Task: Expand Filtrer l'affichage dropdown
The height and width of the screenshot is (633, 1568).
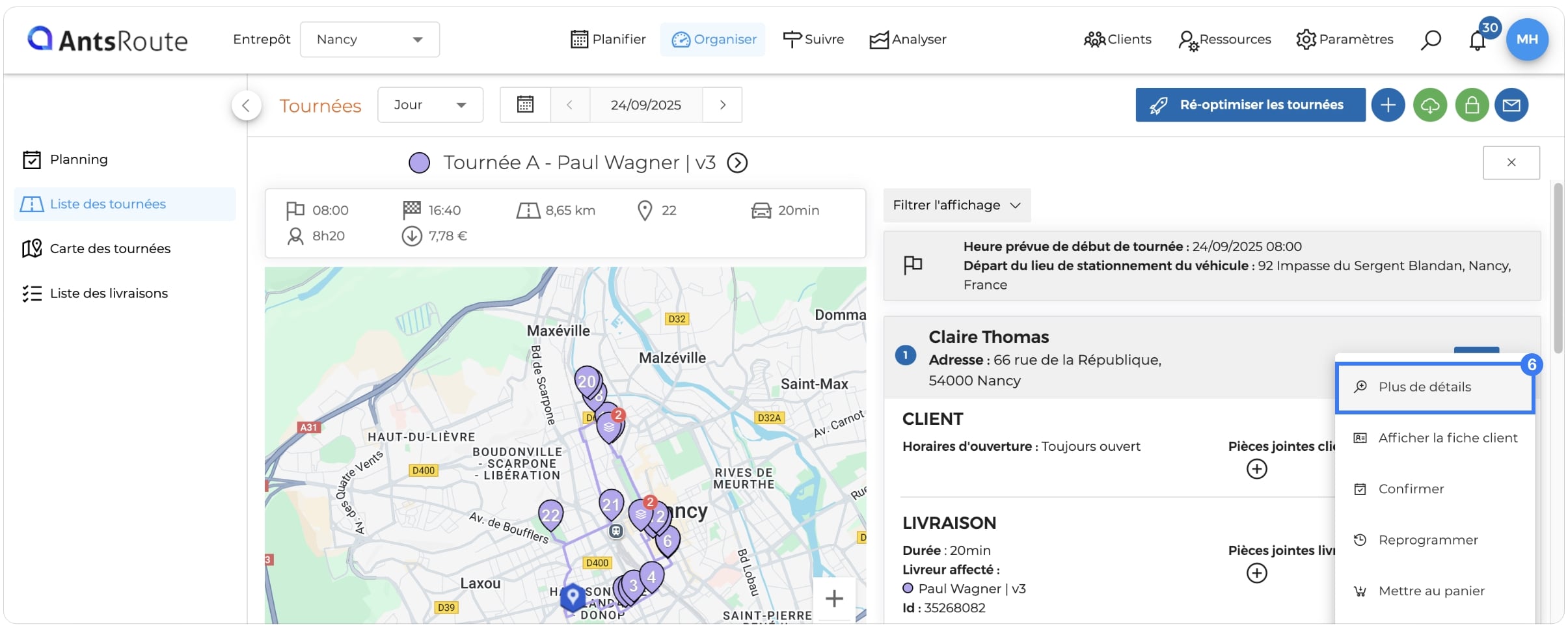Action: coord(957,206)
